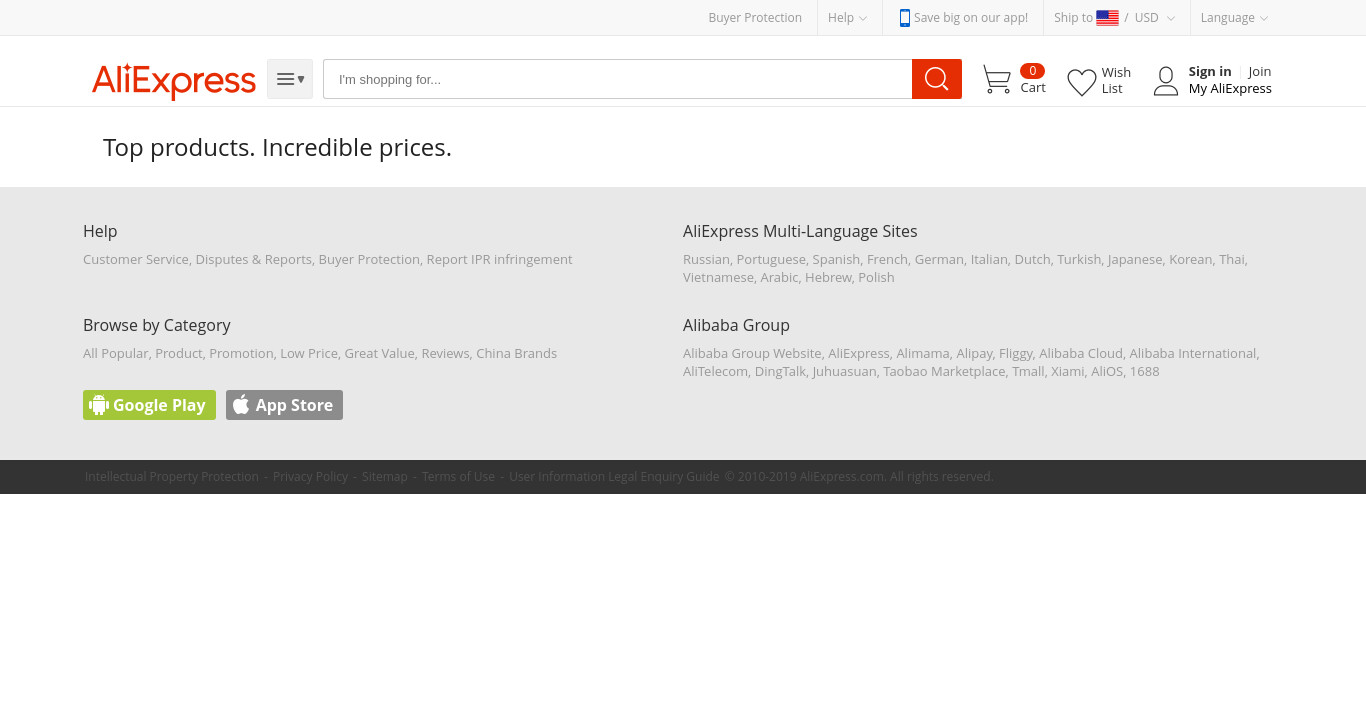Open All Popular category link
The image size is (1366, 728).
[x=116, y=353]
